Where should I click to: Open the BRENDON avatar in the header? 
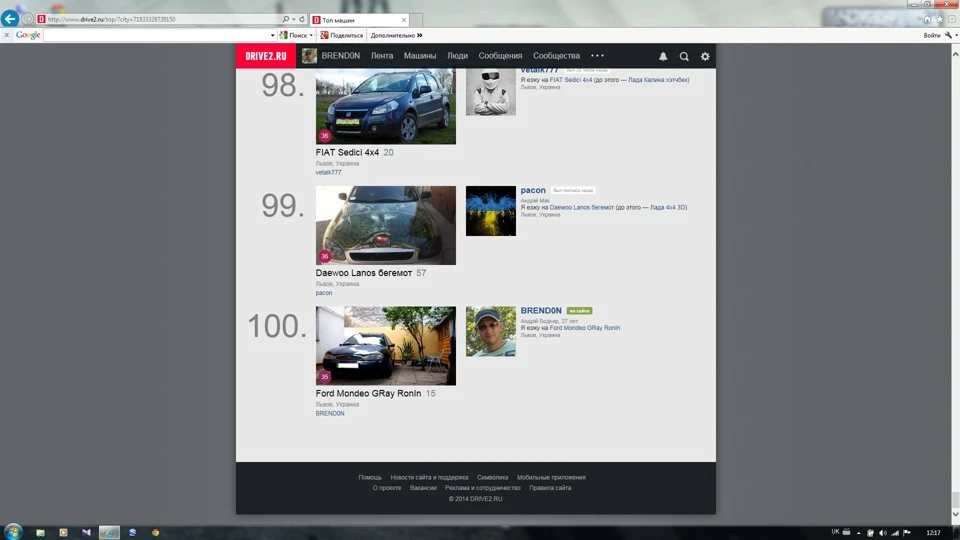point(309,56)
